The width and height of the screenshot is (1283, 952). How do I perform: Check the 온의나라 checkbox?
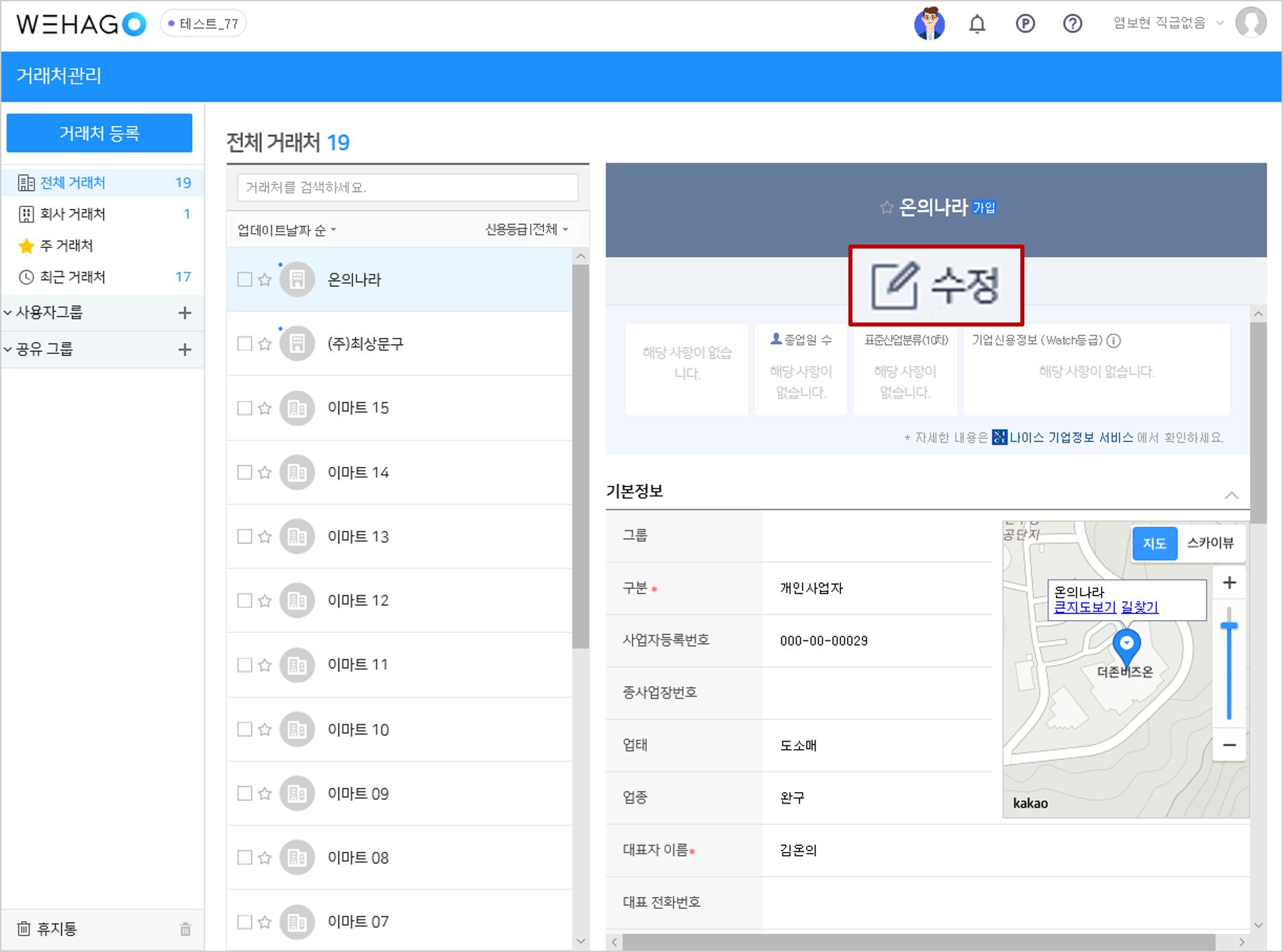pyautogui.click(x=245, y=279)
